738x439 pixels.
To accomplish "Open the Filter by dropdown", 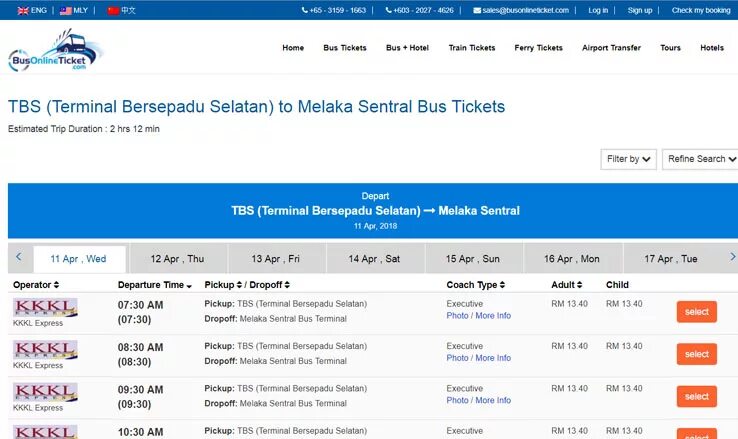I will pos(628,159).
